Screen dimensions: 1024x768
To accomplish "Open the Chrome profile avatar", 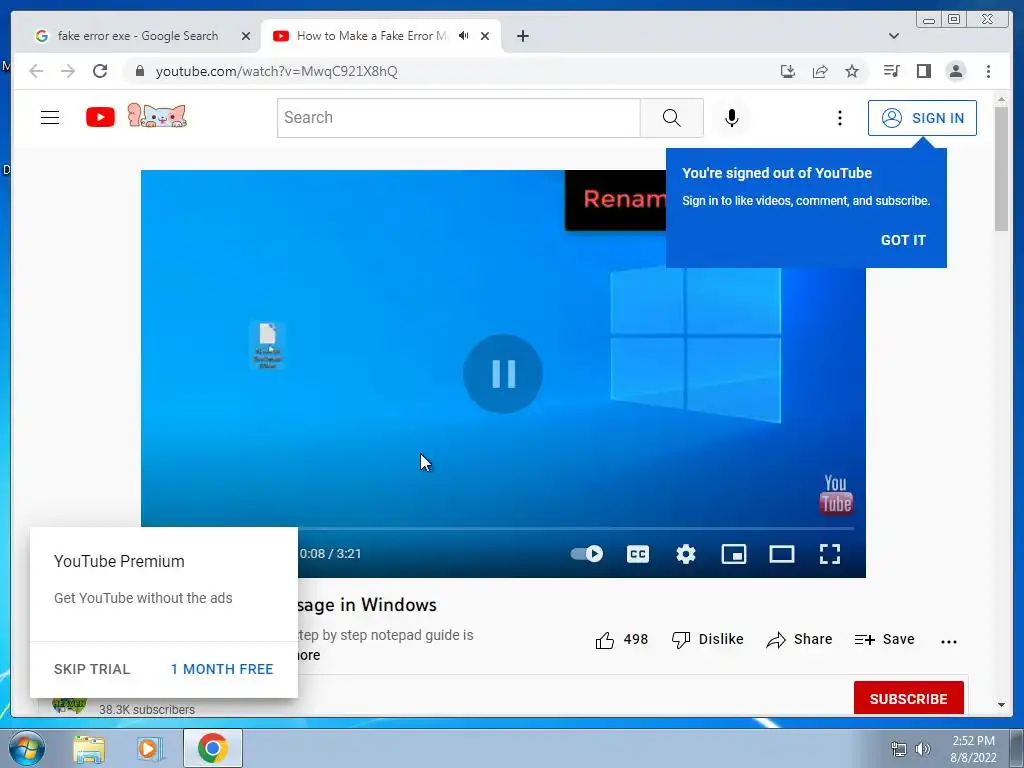I will (955, 71).
